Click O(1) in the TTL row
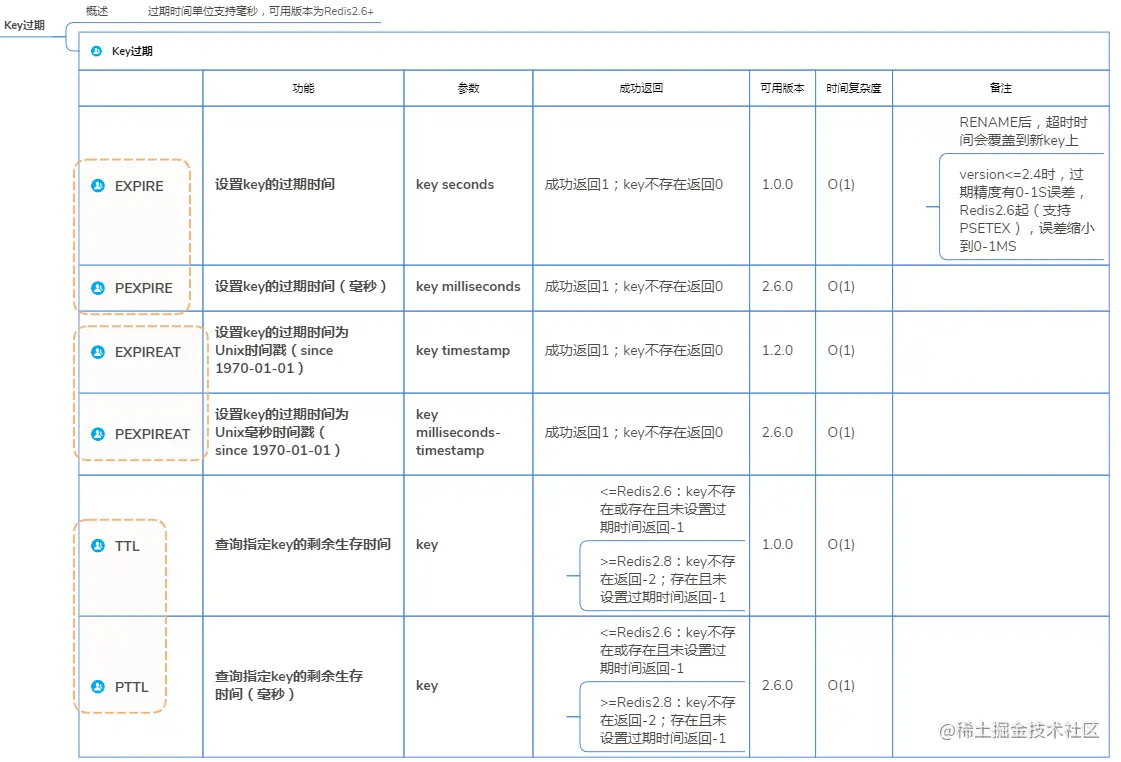Viewport: 1121px width, 762px height. tap(841, 545)
